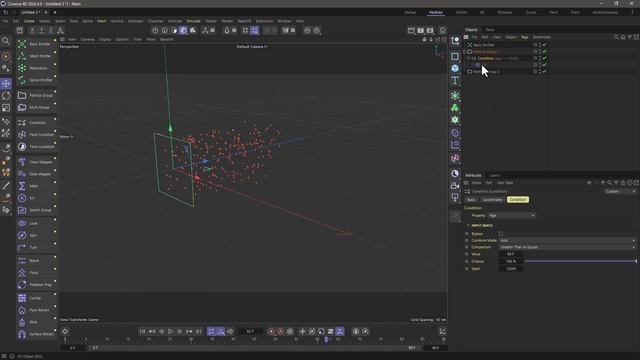Add a Switch Group modifier
Image resolution: width=640 pixels, height=360 pixels.
coord(36,210)
